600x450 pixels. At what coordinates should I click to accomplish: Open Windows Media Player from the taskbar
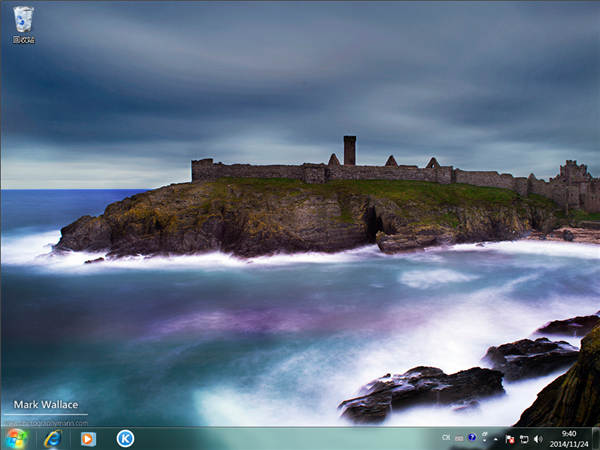click(x=88, y=438)
